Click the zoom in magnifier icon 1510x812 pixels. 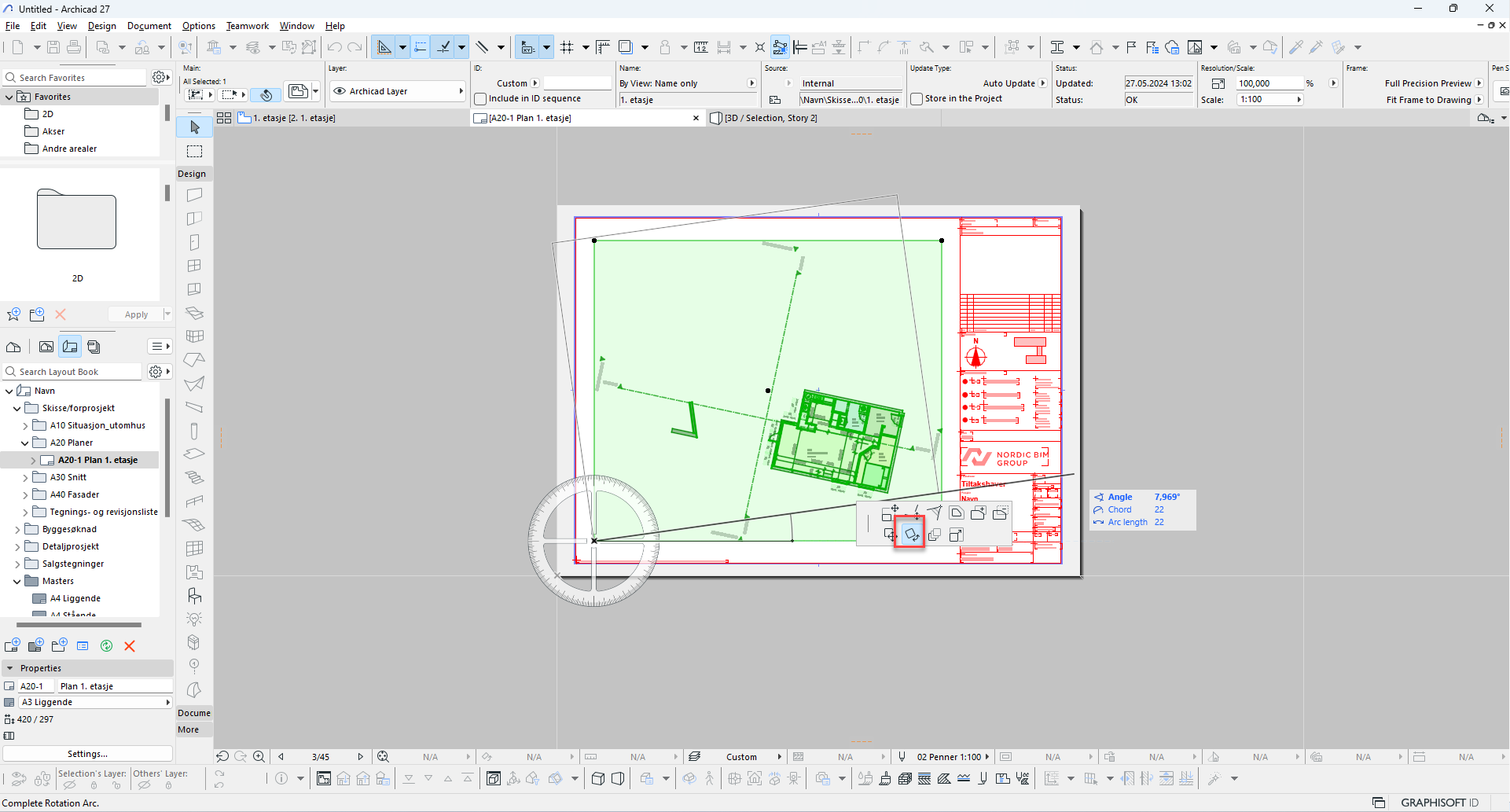259,757
